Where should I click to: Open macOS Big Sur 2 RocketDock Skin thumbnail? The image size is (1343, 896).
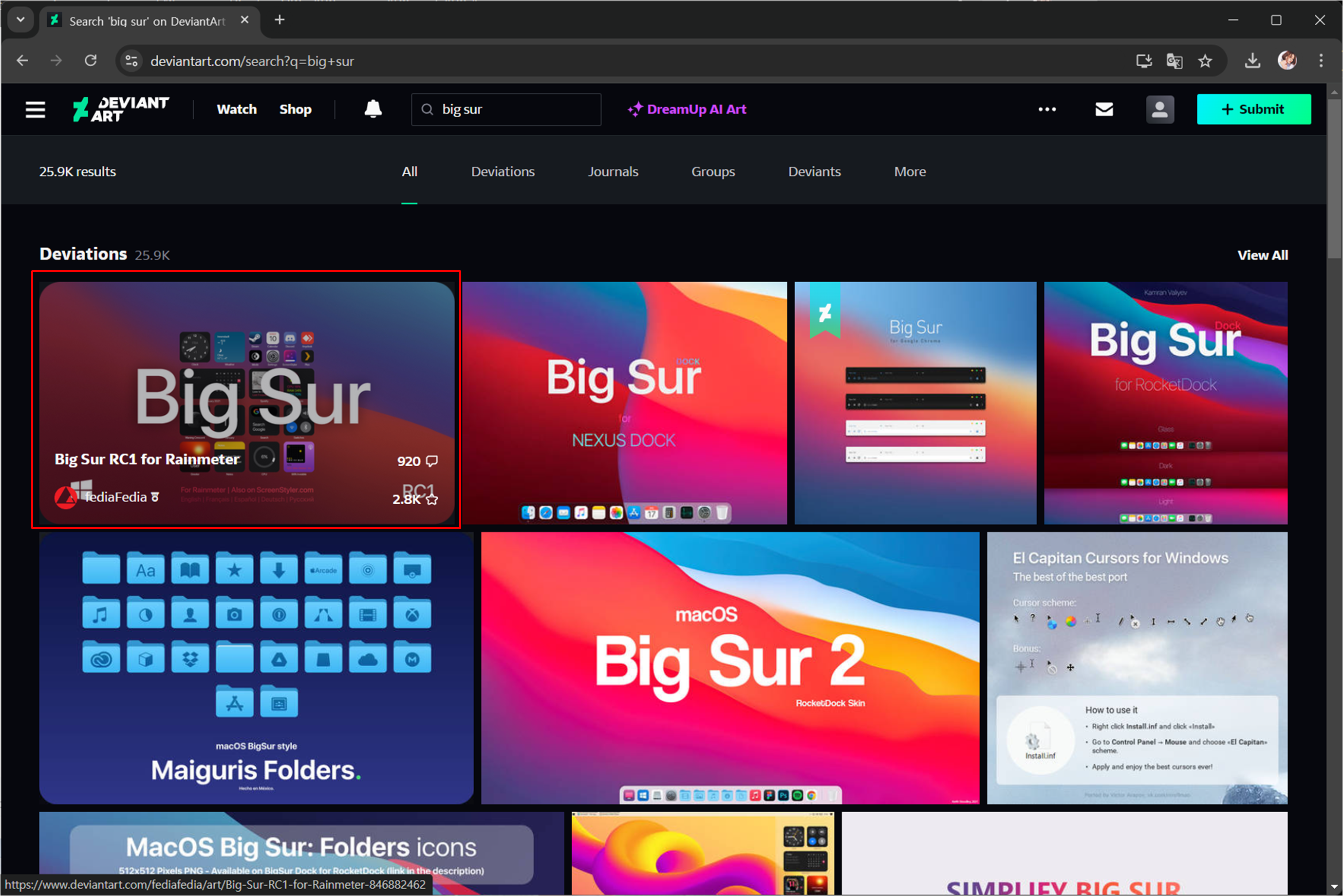click(729, 668)
